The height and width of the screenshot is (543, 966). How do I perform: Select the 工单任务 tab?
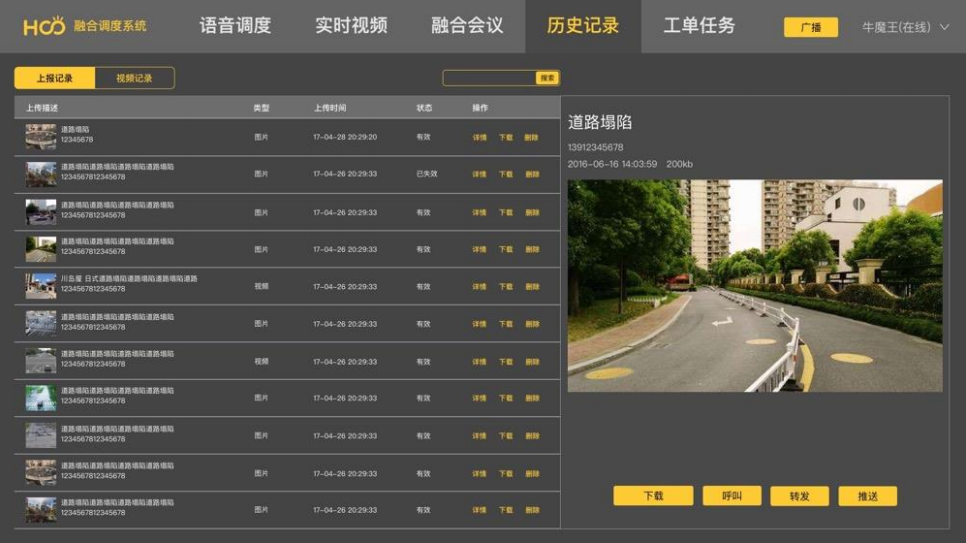point(699,26)
